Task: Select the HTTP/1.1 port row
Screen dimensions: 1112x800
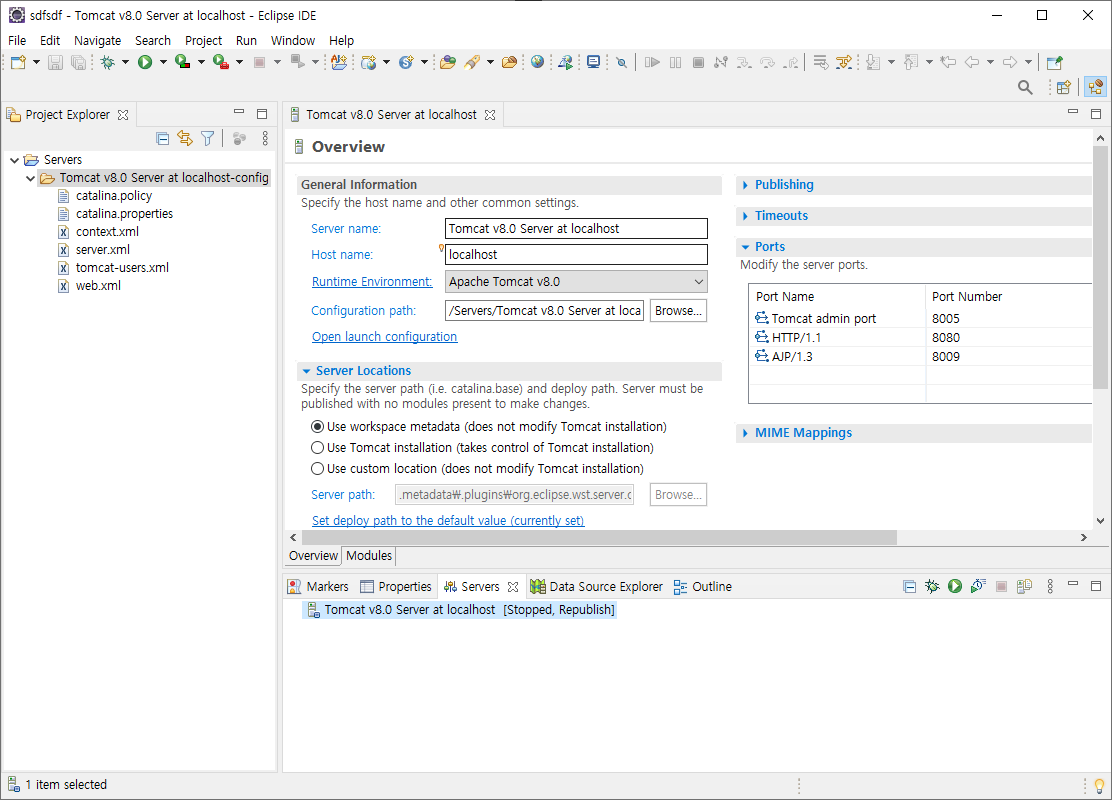Action: [922, 338]
